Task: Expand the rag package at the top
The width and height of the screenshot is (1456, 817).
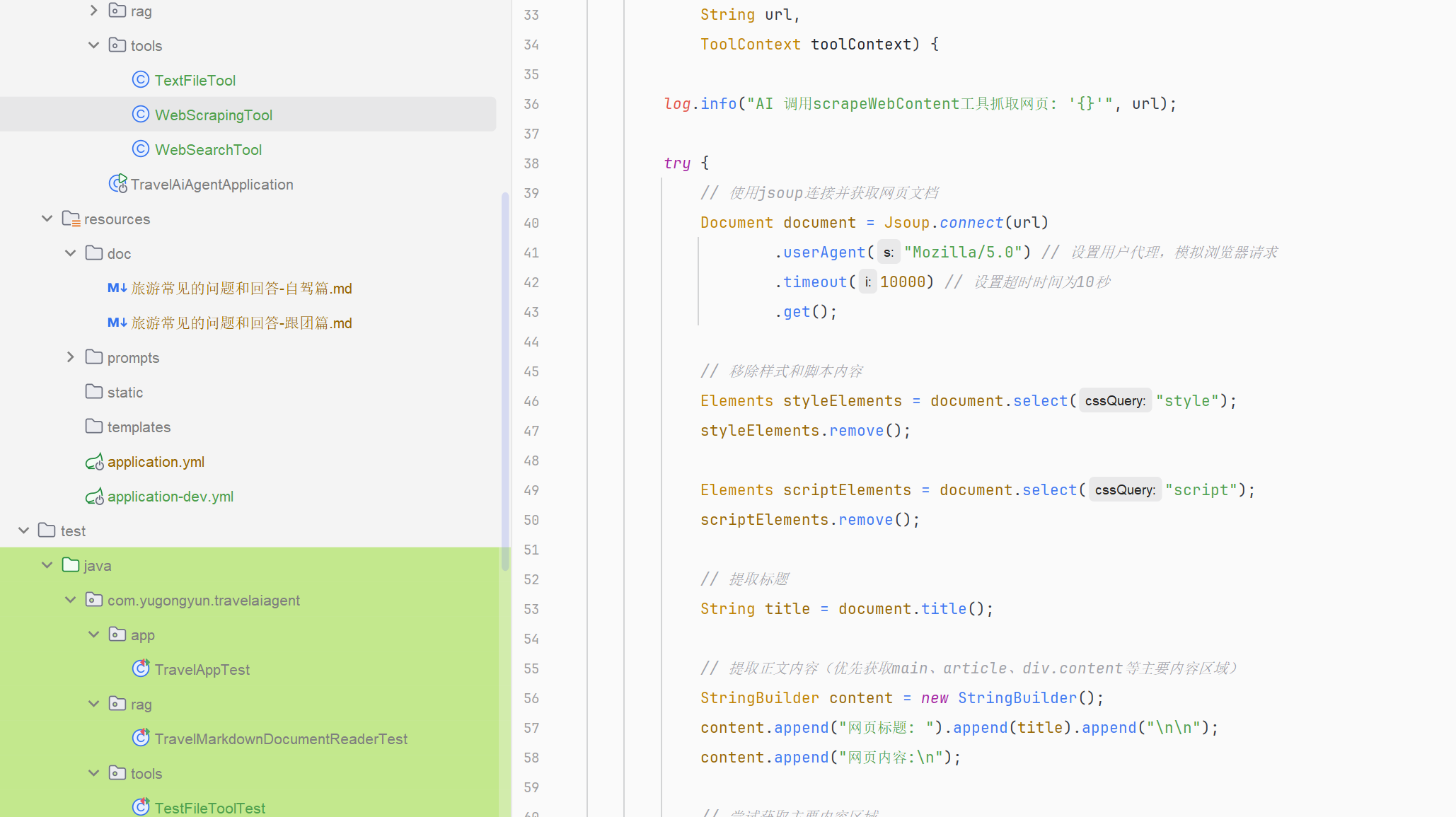Action: pos(93,11)
